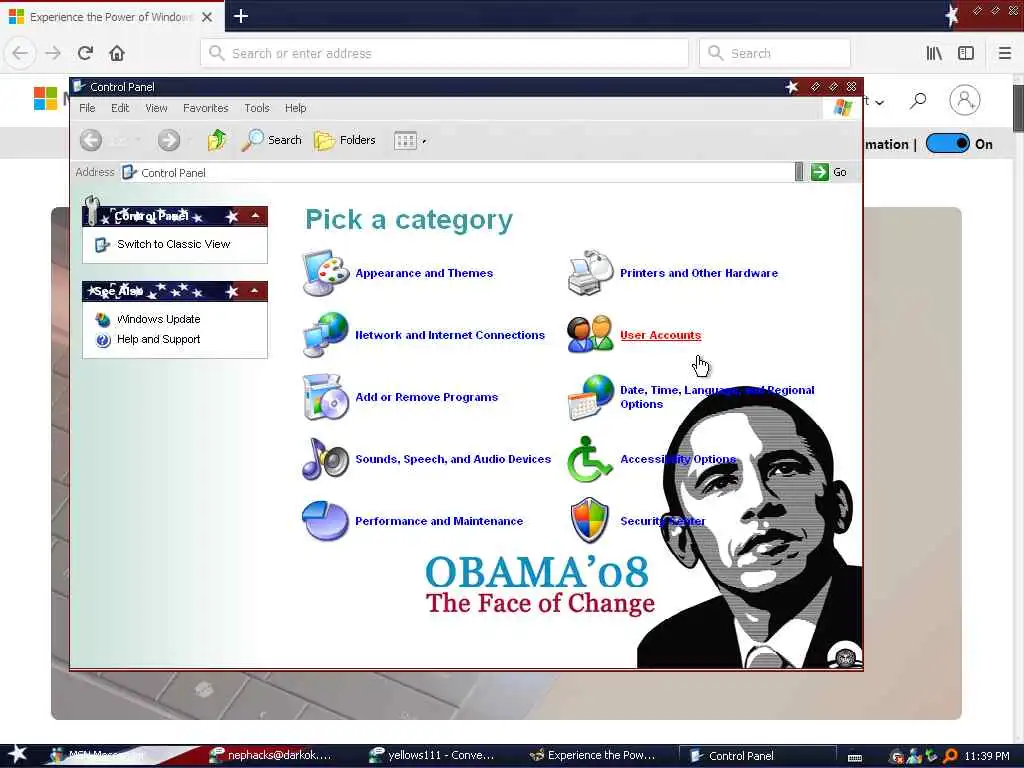Switch to the yellows111 - Conve... taskbar window
Screen dimensions: 1024x768
432,755
